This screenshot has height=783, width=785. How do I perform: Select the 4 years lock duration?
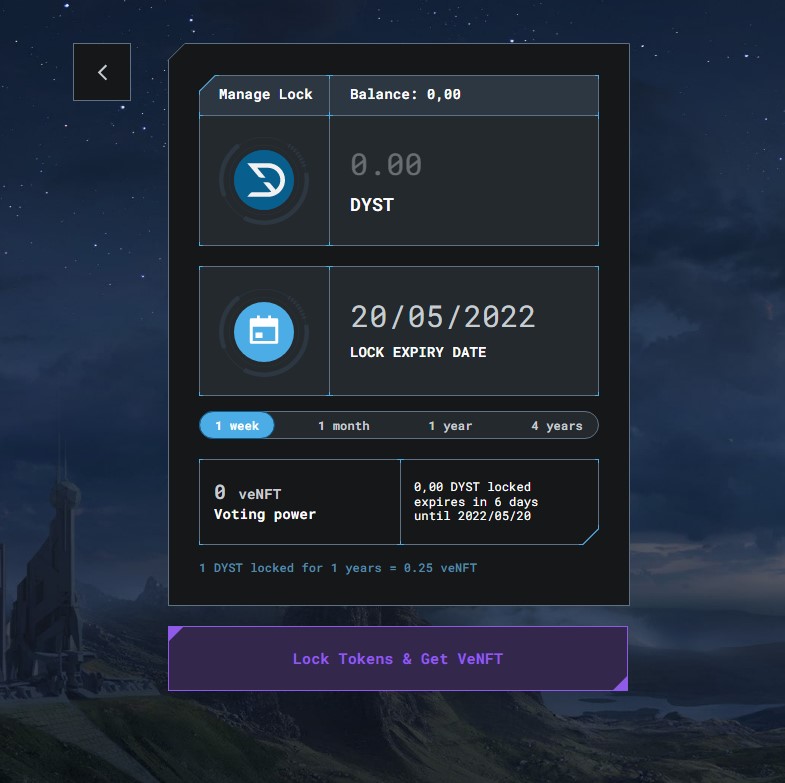tap(557, 426)
